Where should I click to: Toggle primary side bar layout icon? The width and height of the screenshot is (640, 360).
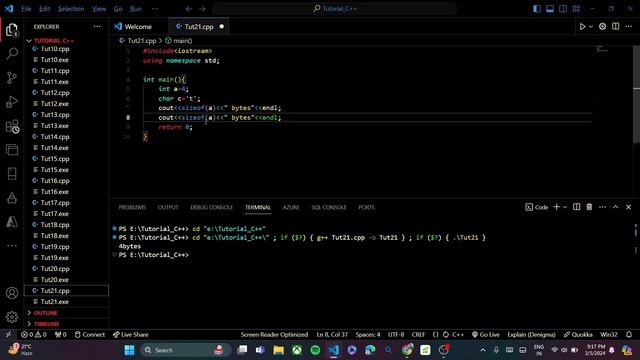point(537,9)
